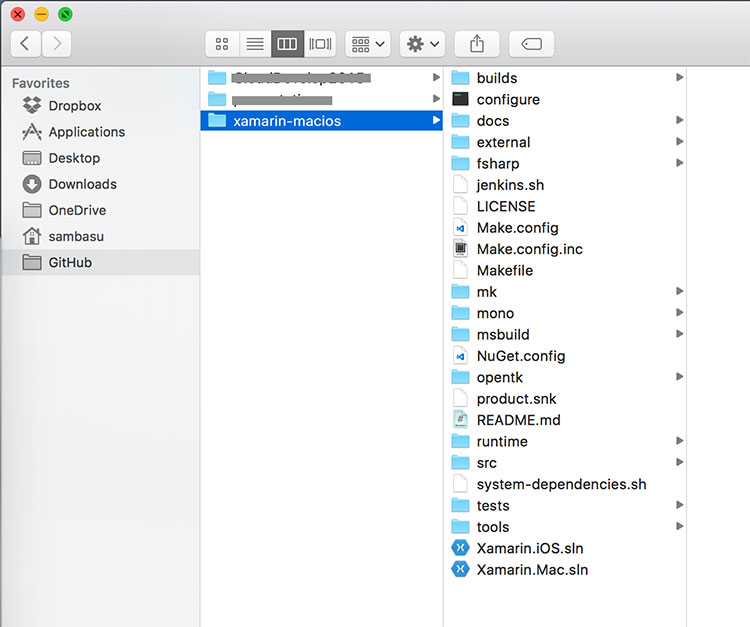Select Make.config file icon
The width and height of the screenshot is (750, 627).
point(460,228)
